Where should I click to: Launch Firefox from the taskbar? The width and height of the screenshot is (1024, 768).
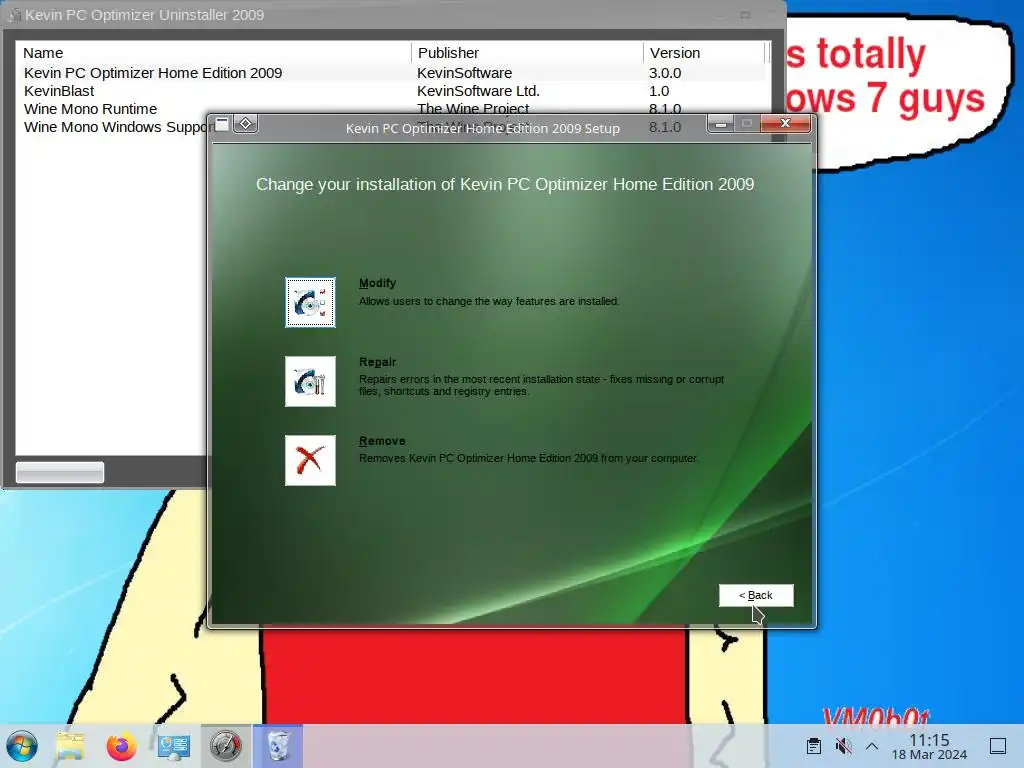pyautogui.click(x=122, y=746)
